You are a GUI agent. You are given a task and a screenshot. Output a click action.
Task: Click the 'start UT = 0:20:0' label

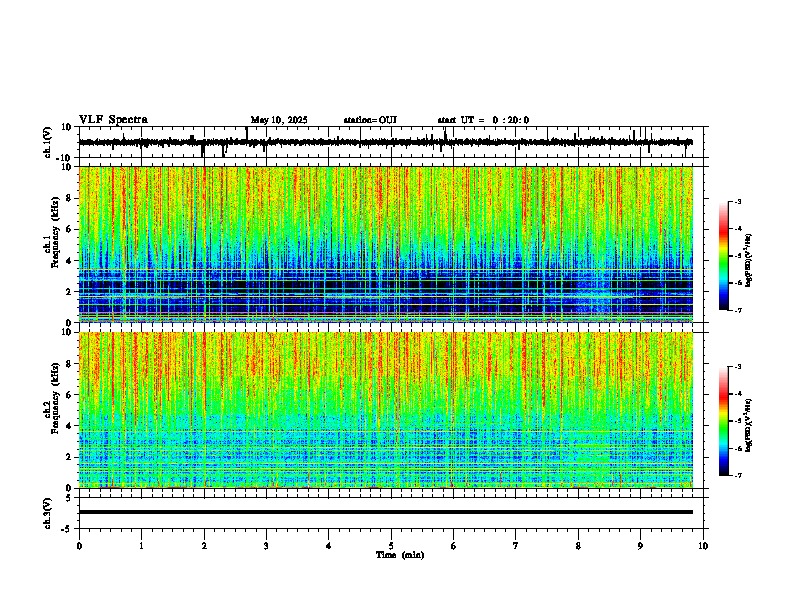tap(483, 120)
